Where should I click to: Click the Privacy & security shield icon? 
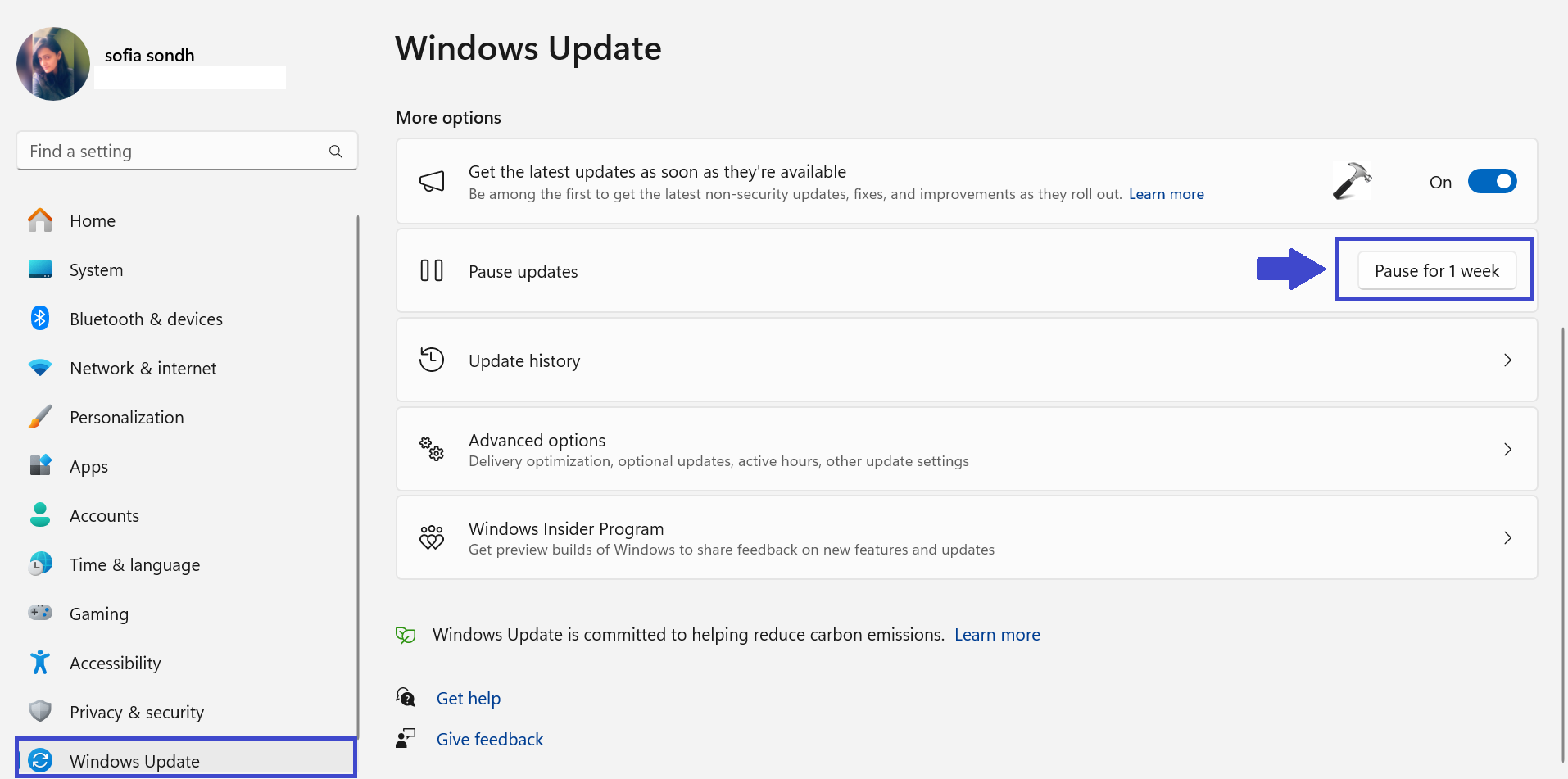(x=40, y=711)
